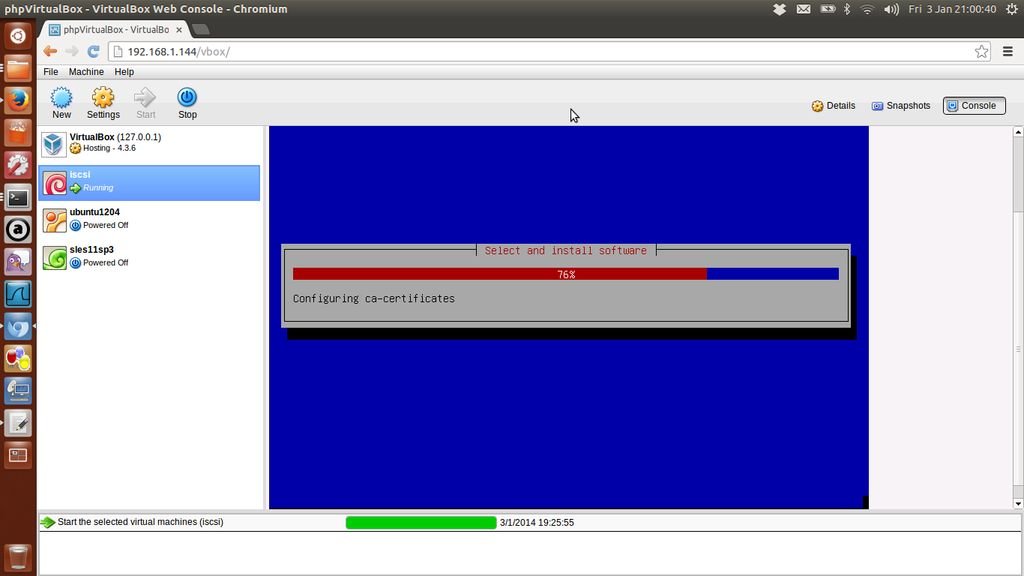
Task: Click the browser back arrow
Action: tap(50, 51)
